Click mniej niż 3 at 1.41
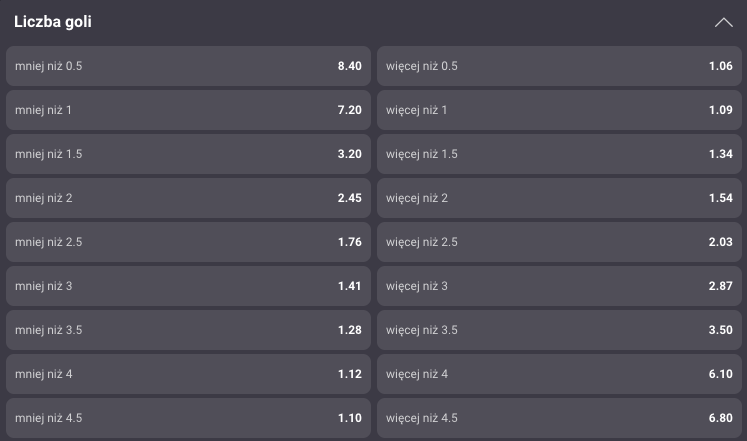This screenshot has width=747, height=441. click(x=188, y=286)
